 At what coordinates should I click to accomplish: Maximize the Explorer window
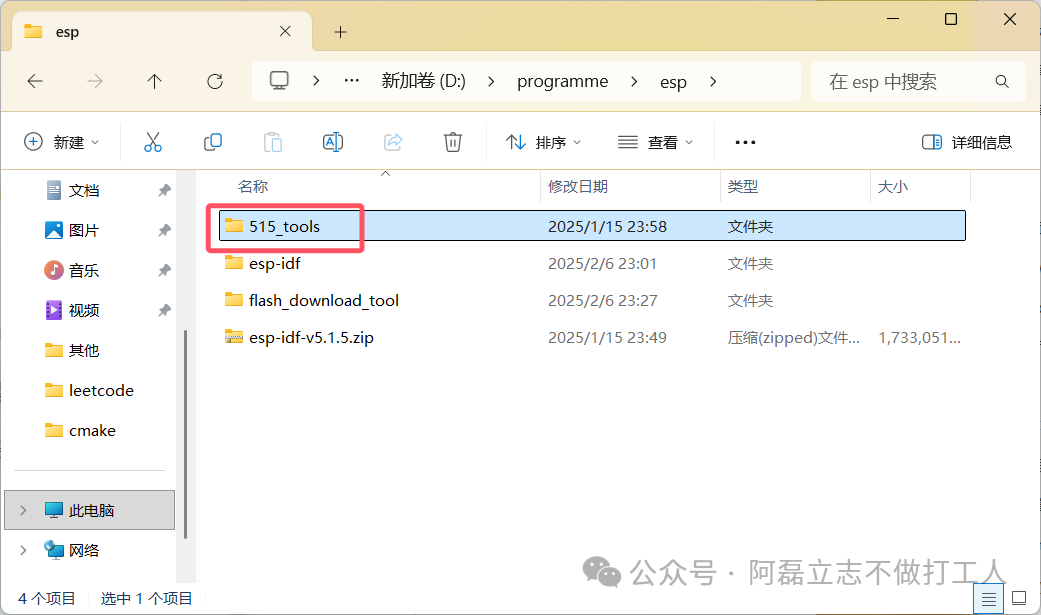[x=951, y=19]
